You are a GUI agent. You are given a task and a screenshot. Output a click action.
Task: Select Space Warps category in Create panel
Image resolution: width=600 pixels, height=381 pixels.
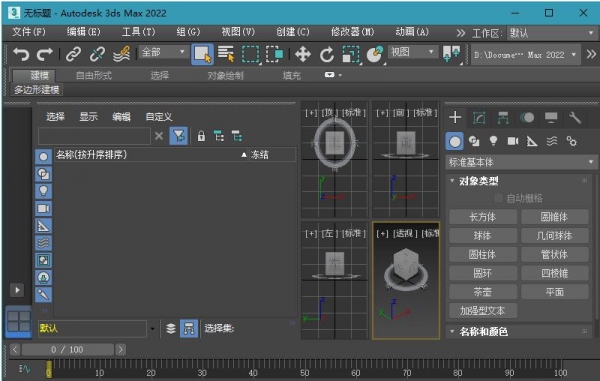point(552,141)
